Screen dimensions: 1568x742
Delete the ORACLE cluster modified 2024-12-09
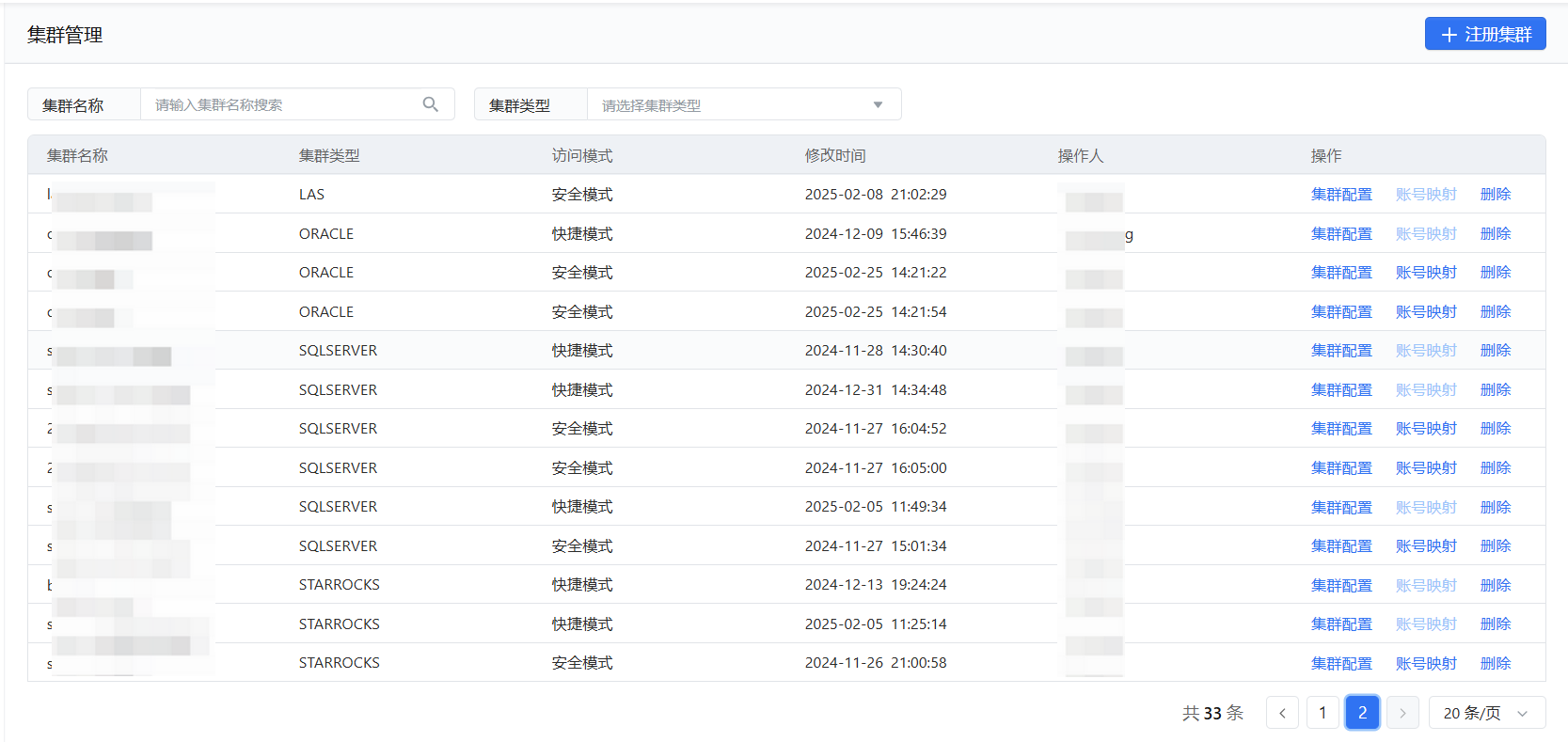[1495, 234]
